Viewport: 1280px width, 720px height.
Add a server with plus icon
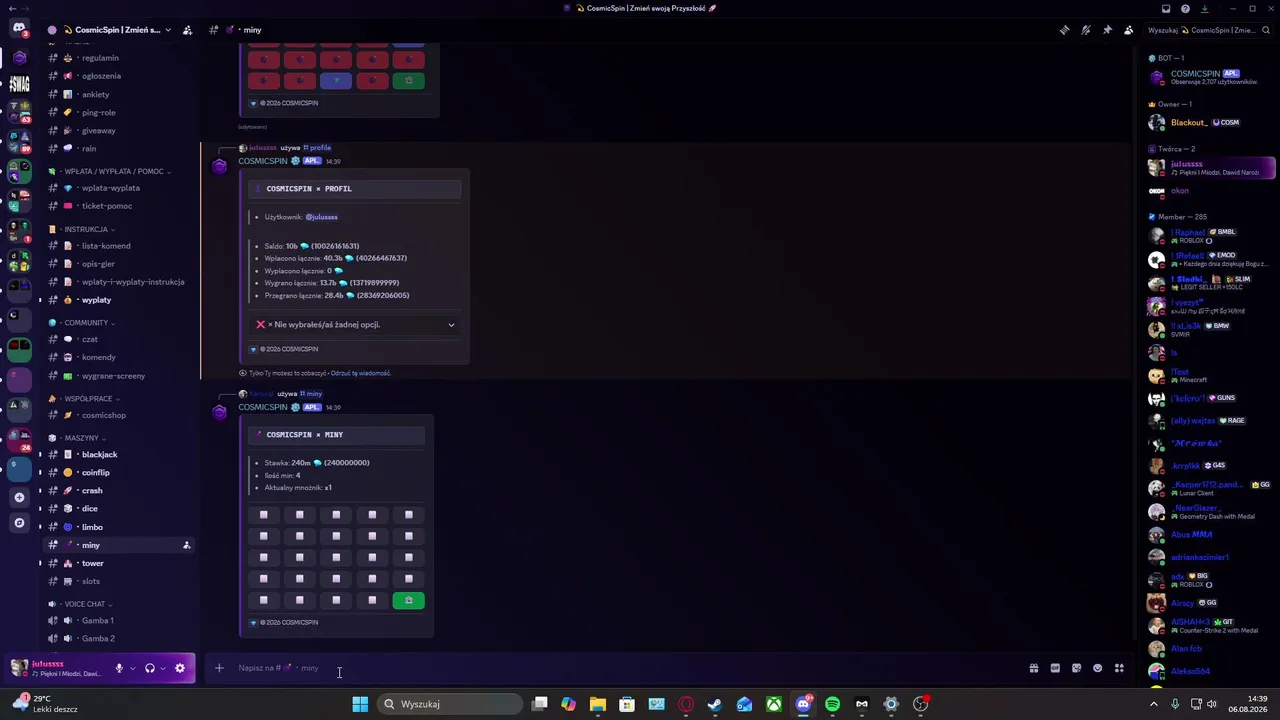19,497
